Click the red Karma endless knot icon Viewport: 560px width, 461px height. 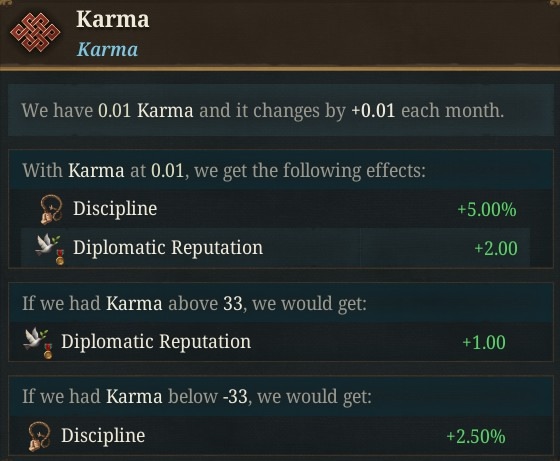(x=35, y=32)
